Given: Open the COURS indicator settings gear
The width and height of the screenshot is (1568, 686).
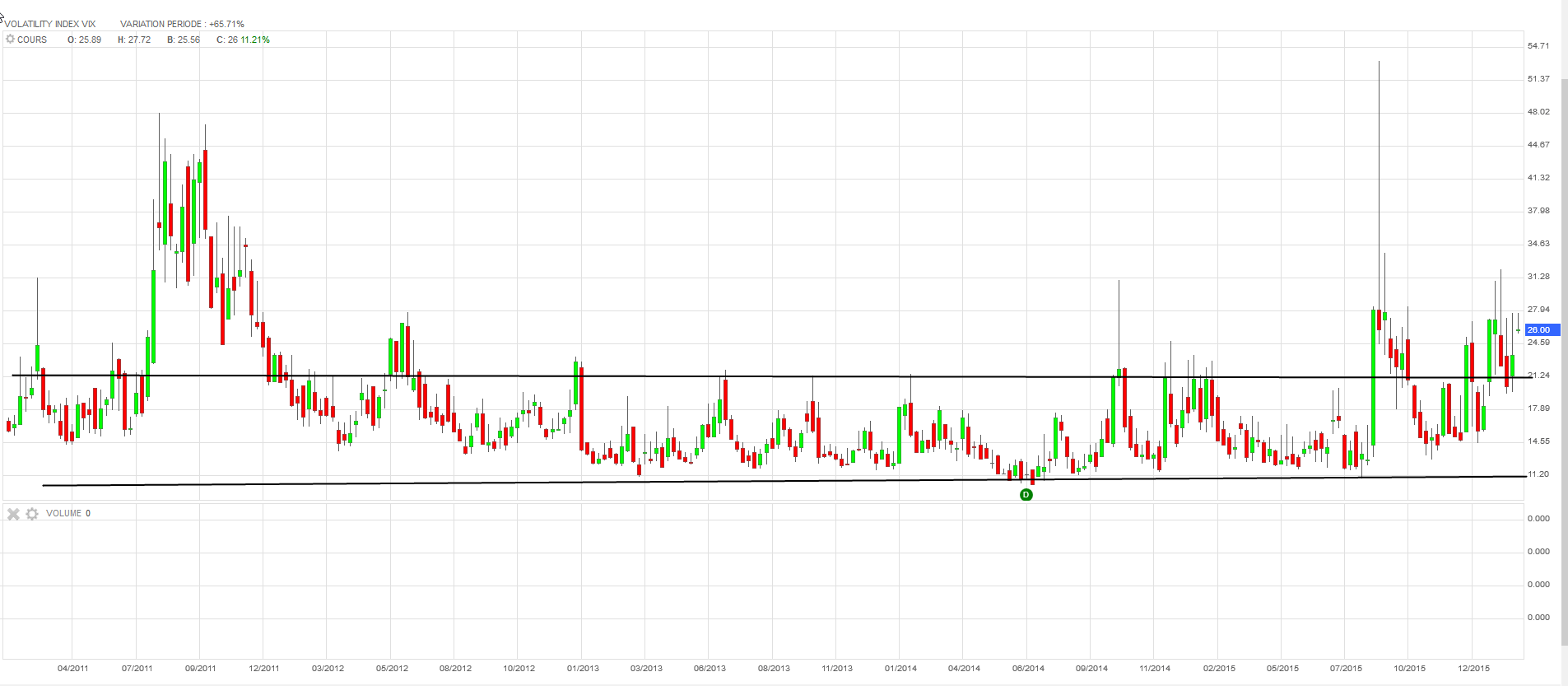Looking at the screenshot, I should 10,40.
